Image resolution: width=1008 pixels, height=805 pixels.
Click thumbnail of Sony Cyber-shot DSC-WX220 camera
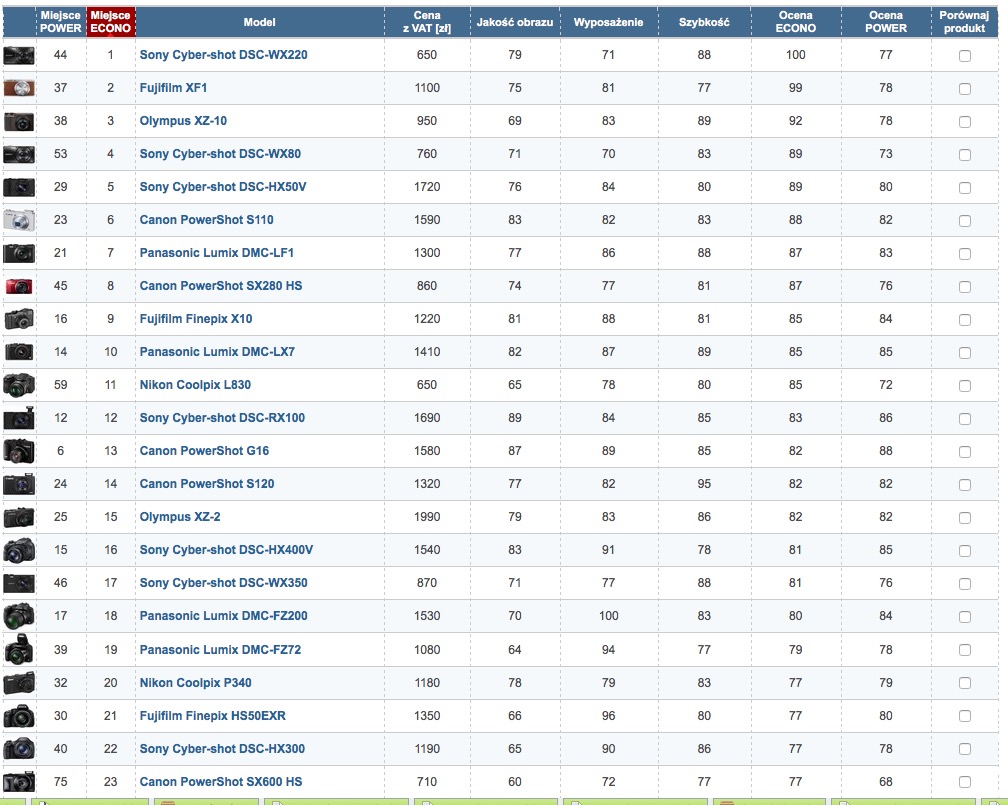19,56
